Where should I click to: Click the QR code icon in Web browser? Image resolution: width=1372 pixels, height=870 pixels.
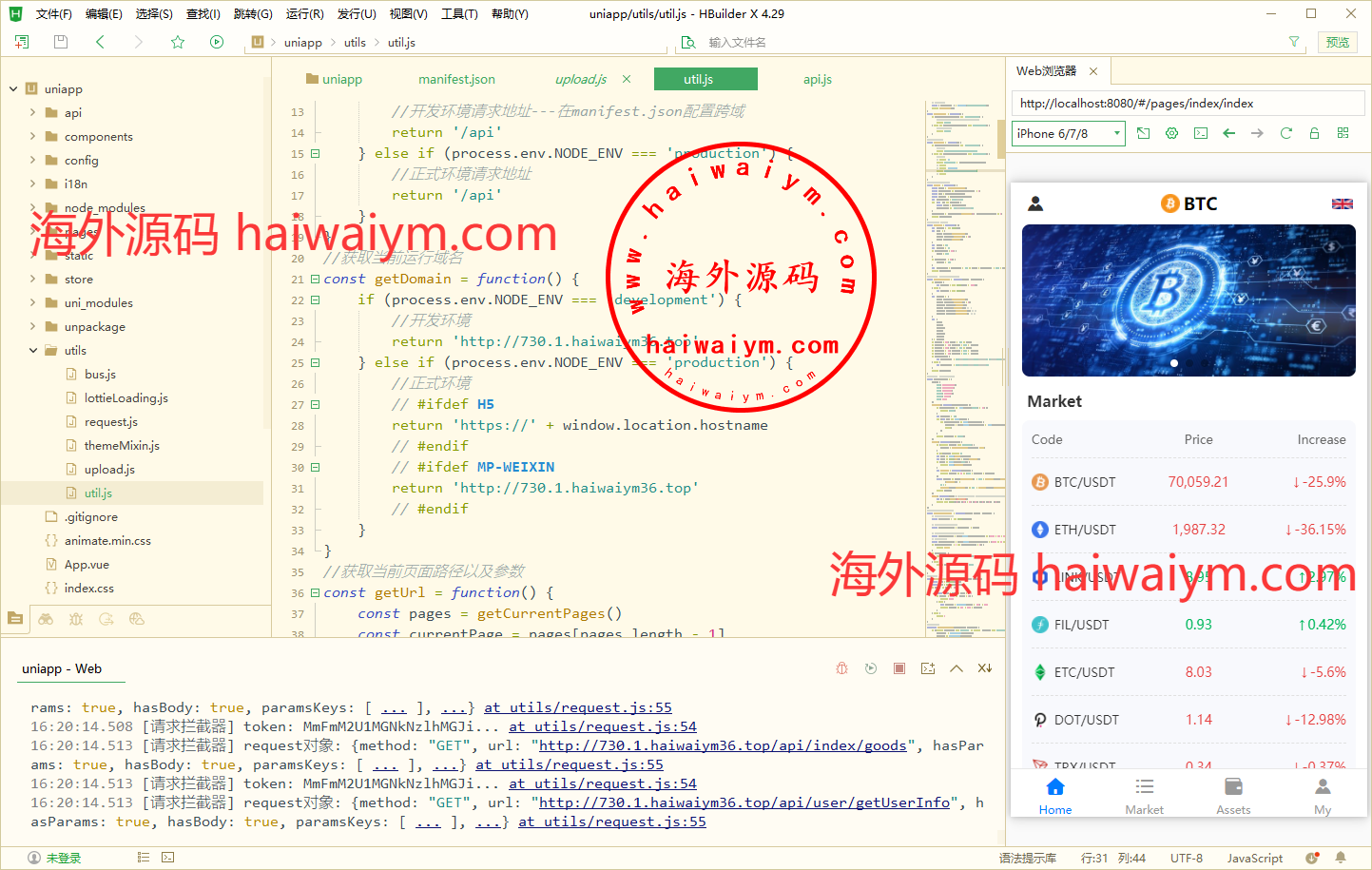point(1343,133)
